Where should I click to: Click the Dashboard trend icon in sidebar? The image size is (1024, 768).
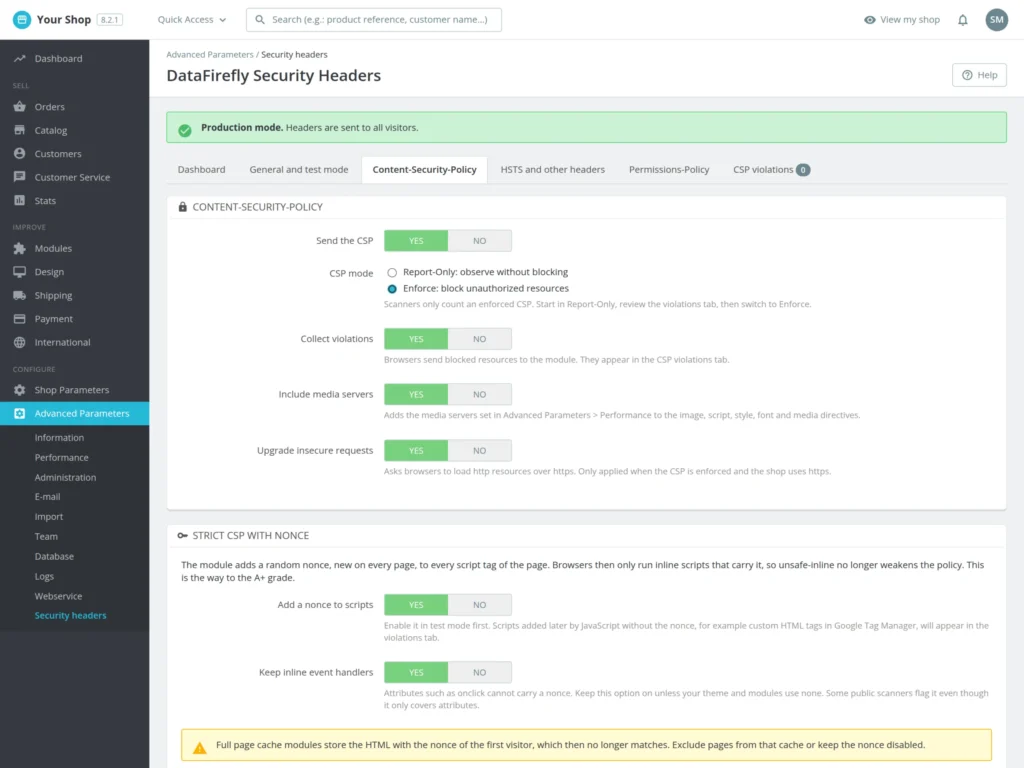pyautogui.click(x=20, y=59)
